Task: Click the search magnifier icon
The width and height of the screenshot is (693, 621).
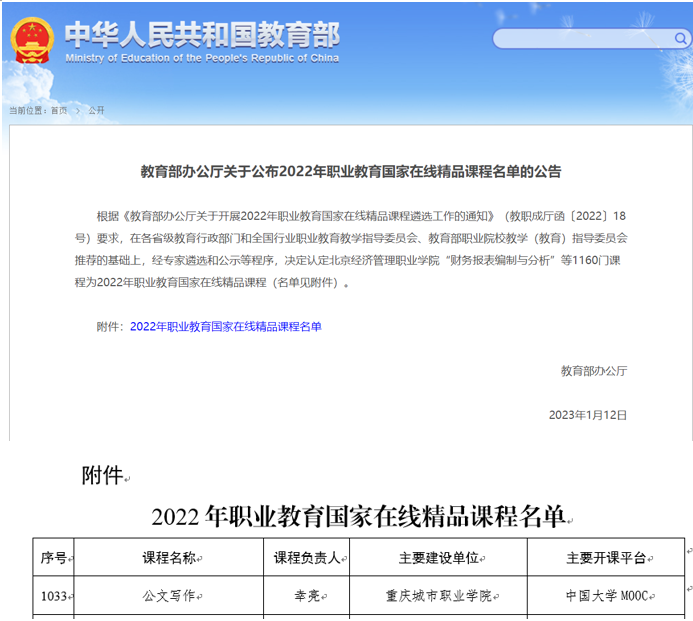Action: tap(680, 39)
